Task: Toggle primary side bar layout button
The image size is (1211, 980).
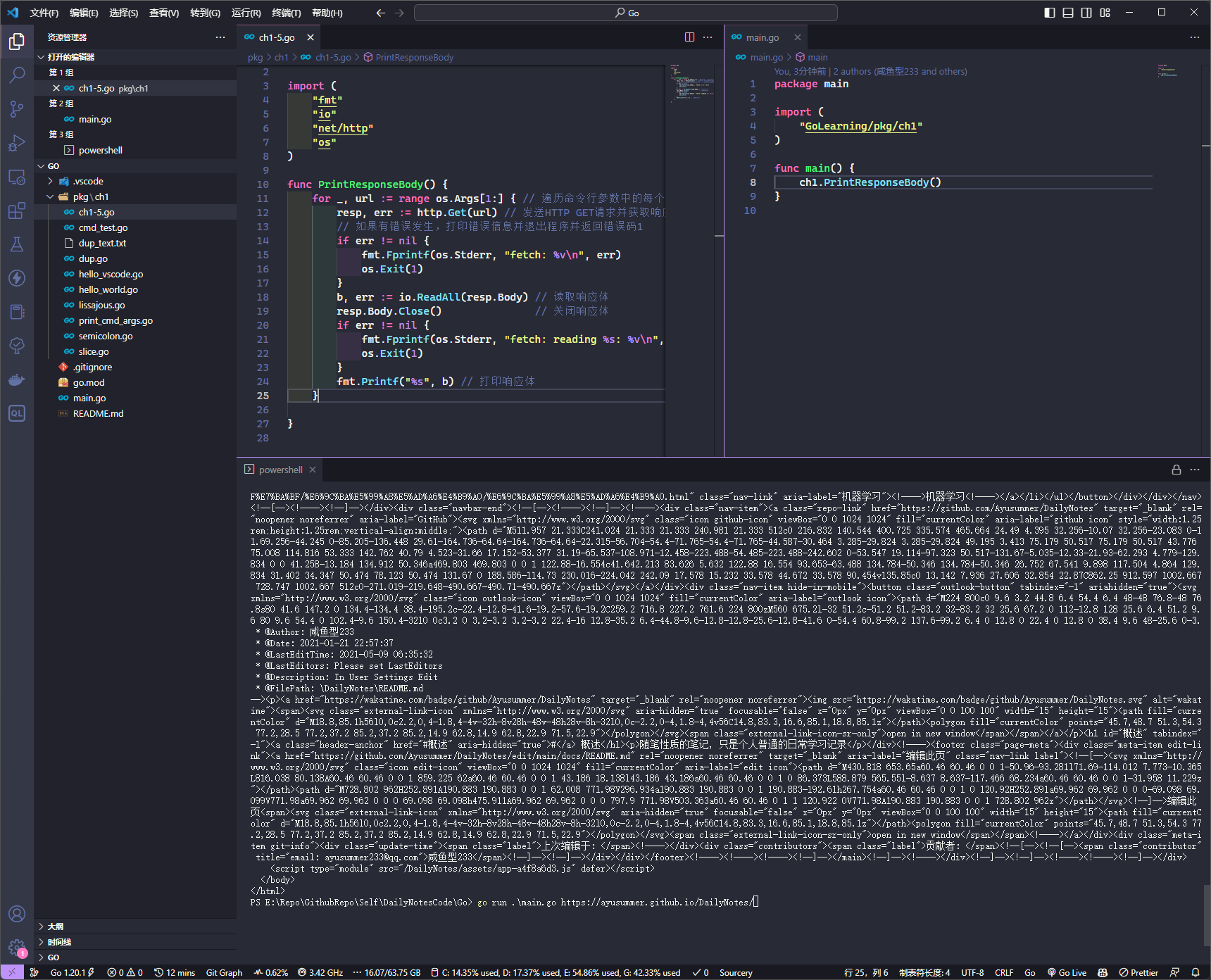Action: [1050, 13]
